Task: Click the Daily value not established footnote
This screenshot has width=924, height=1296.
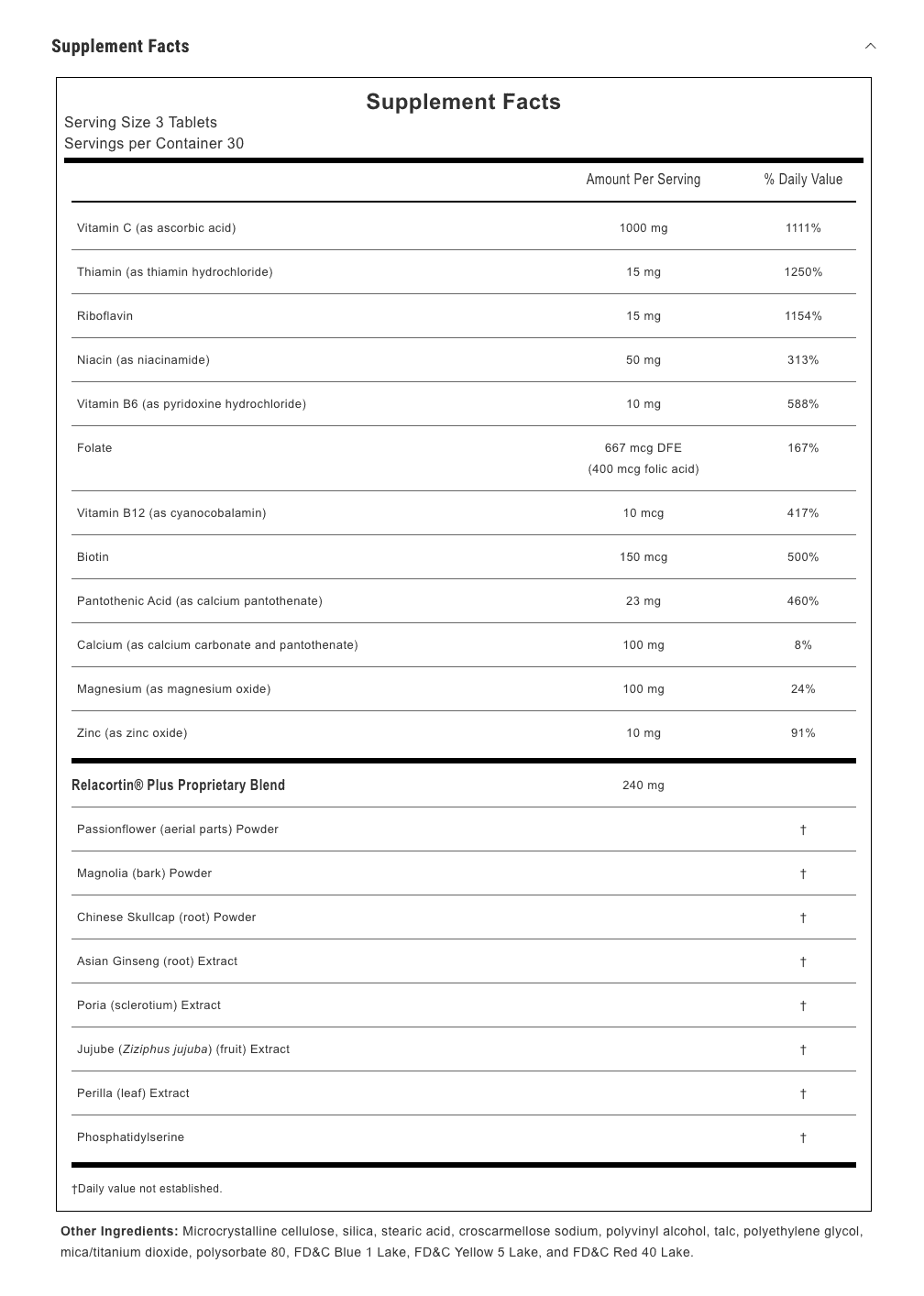Action: (147, 1189)
